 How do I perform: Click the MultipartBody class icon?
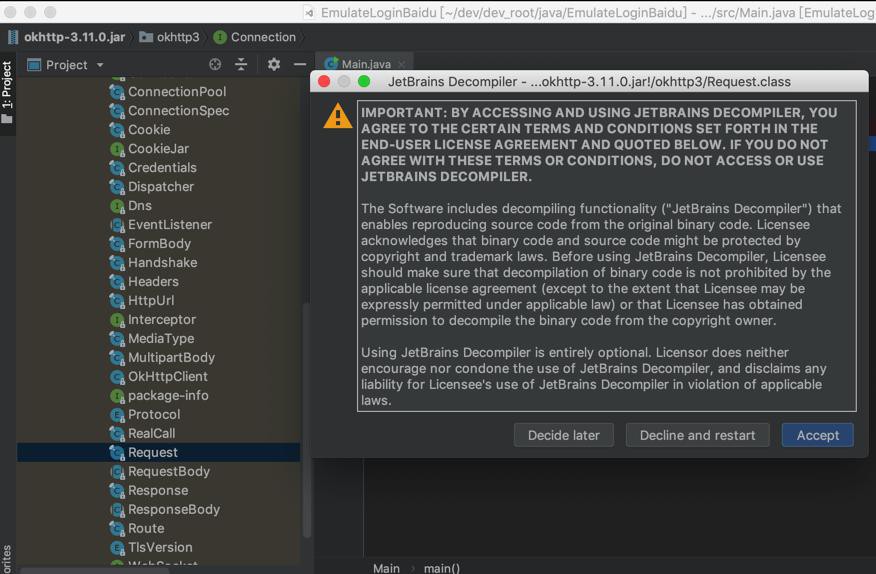click(x=117, y=358)
